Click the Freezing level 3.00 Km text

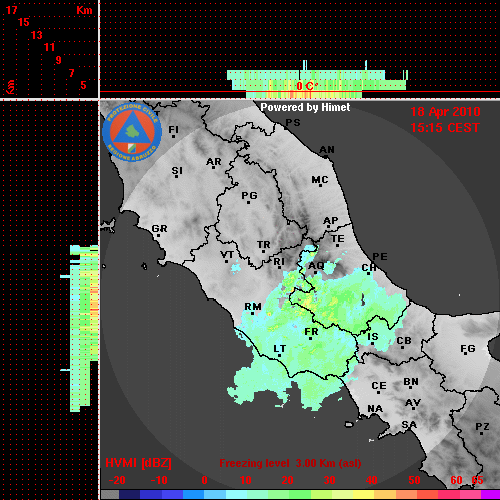tap(290, 463)
